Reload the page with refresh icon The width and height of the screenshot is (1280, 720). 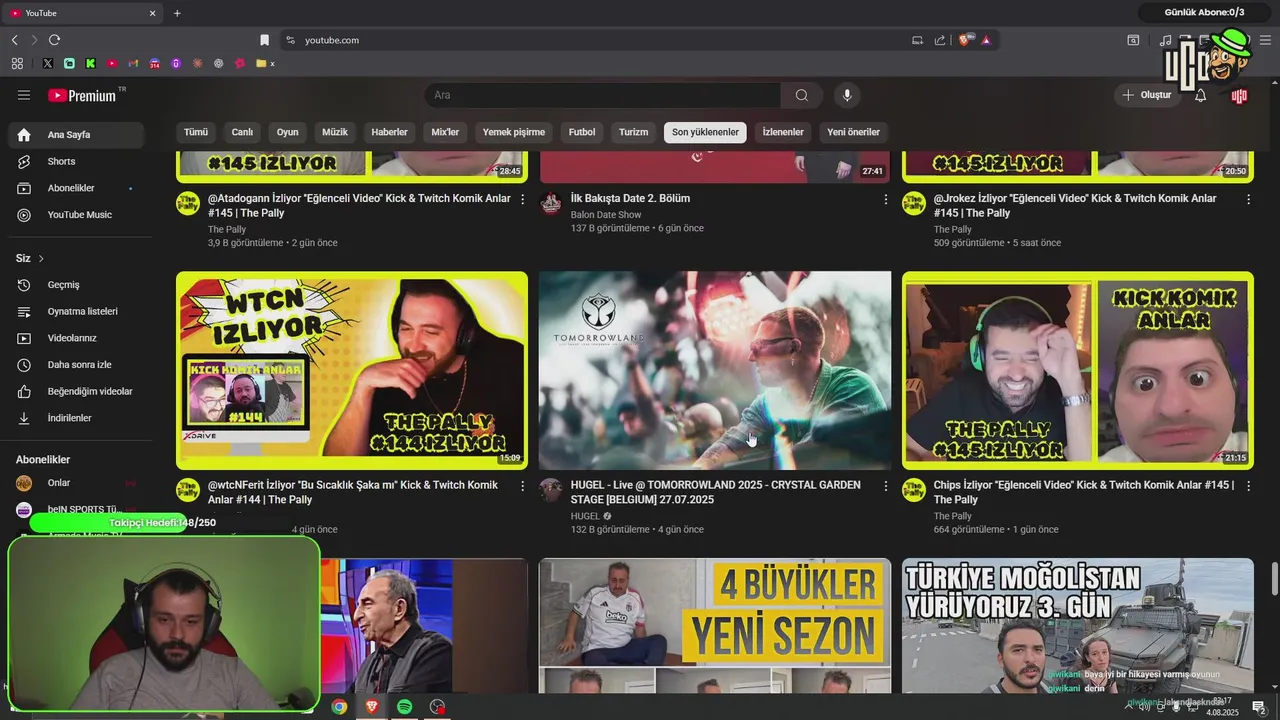[x=54, y=40]
